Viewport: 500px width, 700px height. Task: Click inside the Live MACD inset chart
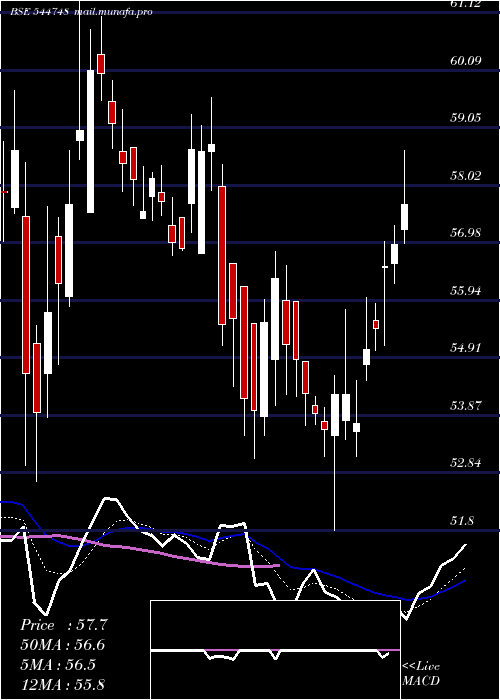tap(275, 650)
